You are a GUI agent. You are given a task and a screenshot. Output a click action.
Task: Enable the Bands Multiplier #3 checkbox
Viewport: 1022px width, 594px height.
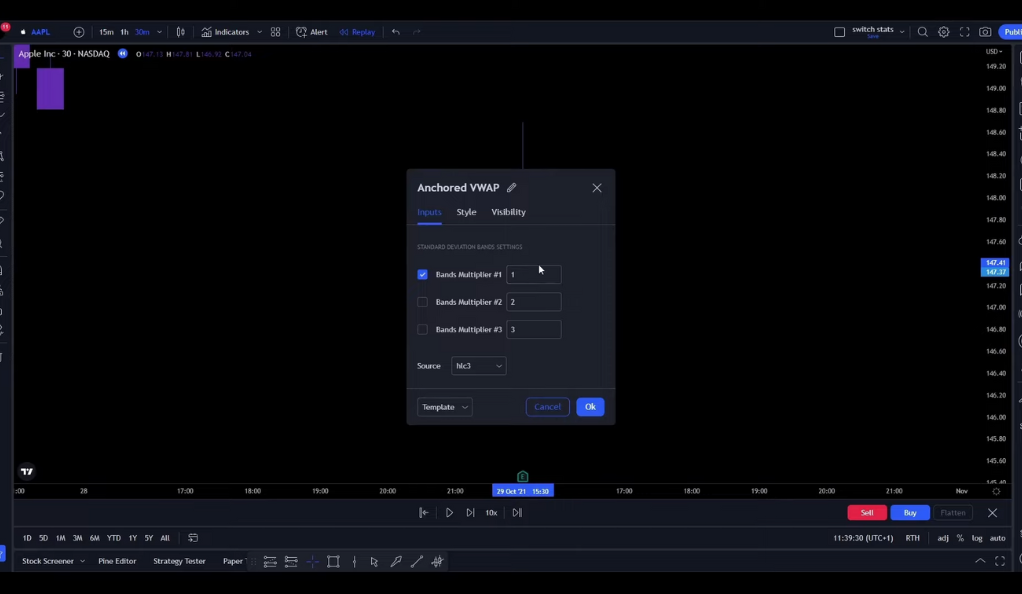point(422,330)
